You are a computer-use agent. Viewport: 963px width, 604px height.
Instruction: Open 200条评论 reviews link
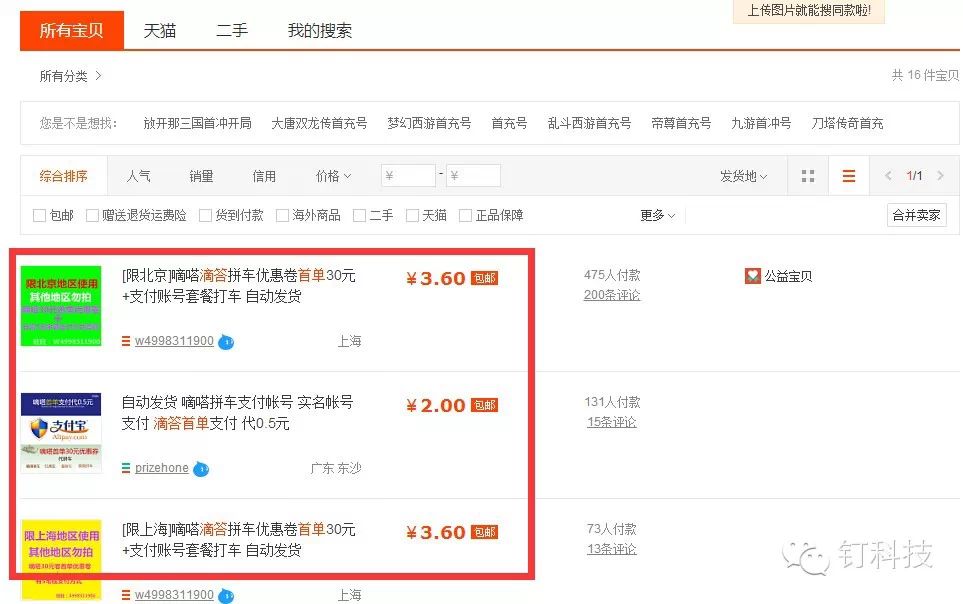(x=612, y=296)
